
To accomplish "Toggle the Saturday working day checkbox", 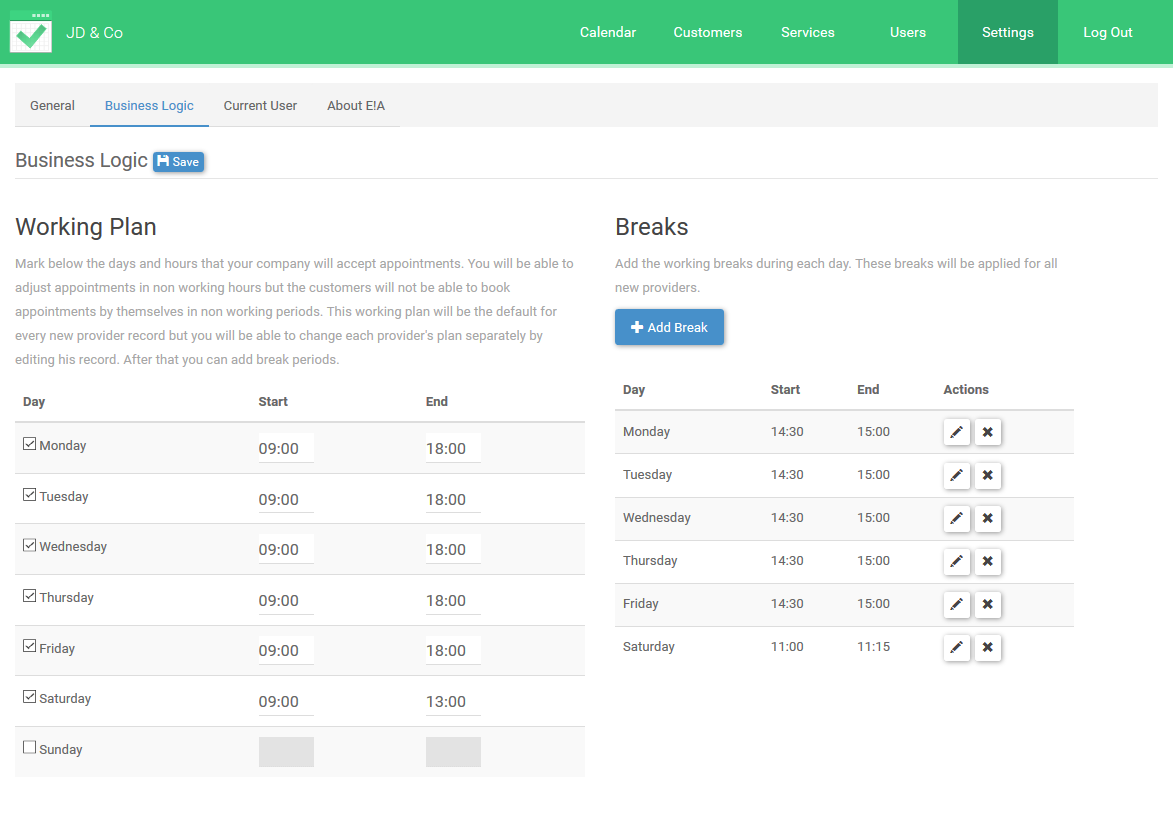I will 30,697.
